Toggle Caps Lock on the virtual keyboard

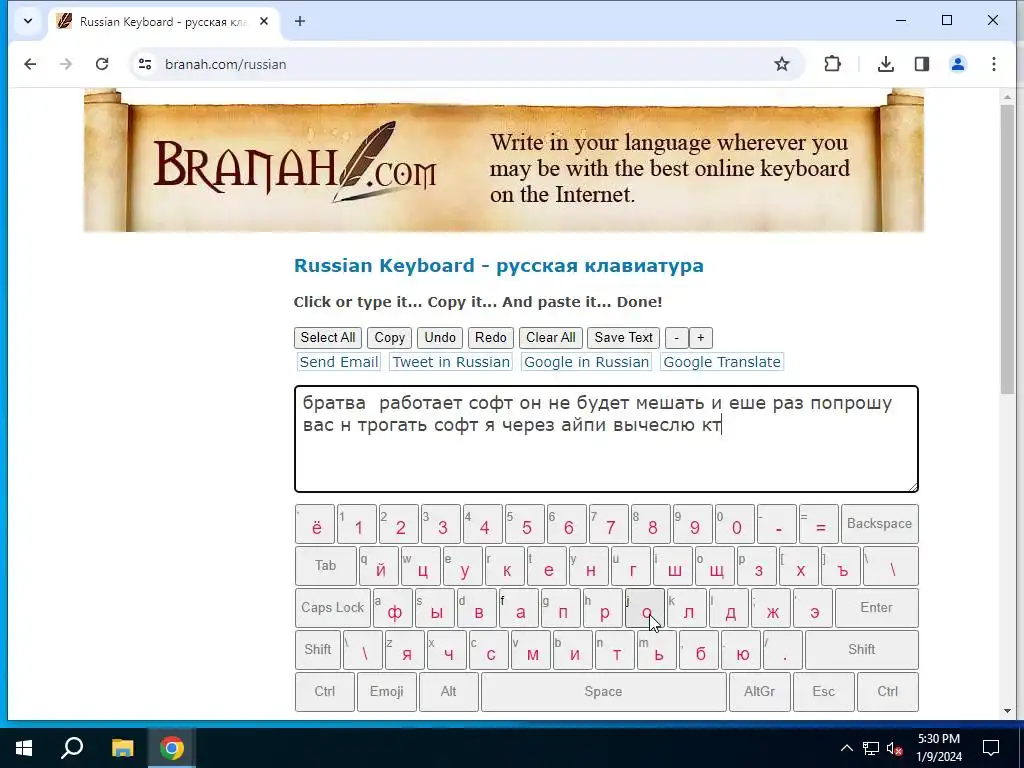332,607
